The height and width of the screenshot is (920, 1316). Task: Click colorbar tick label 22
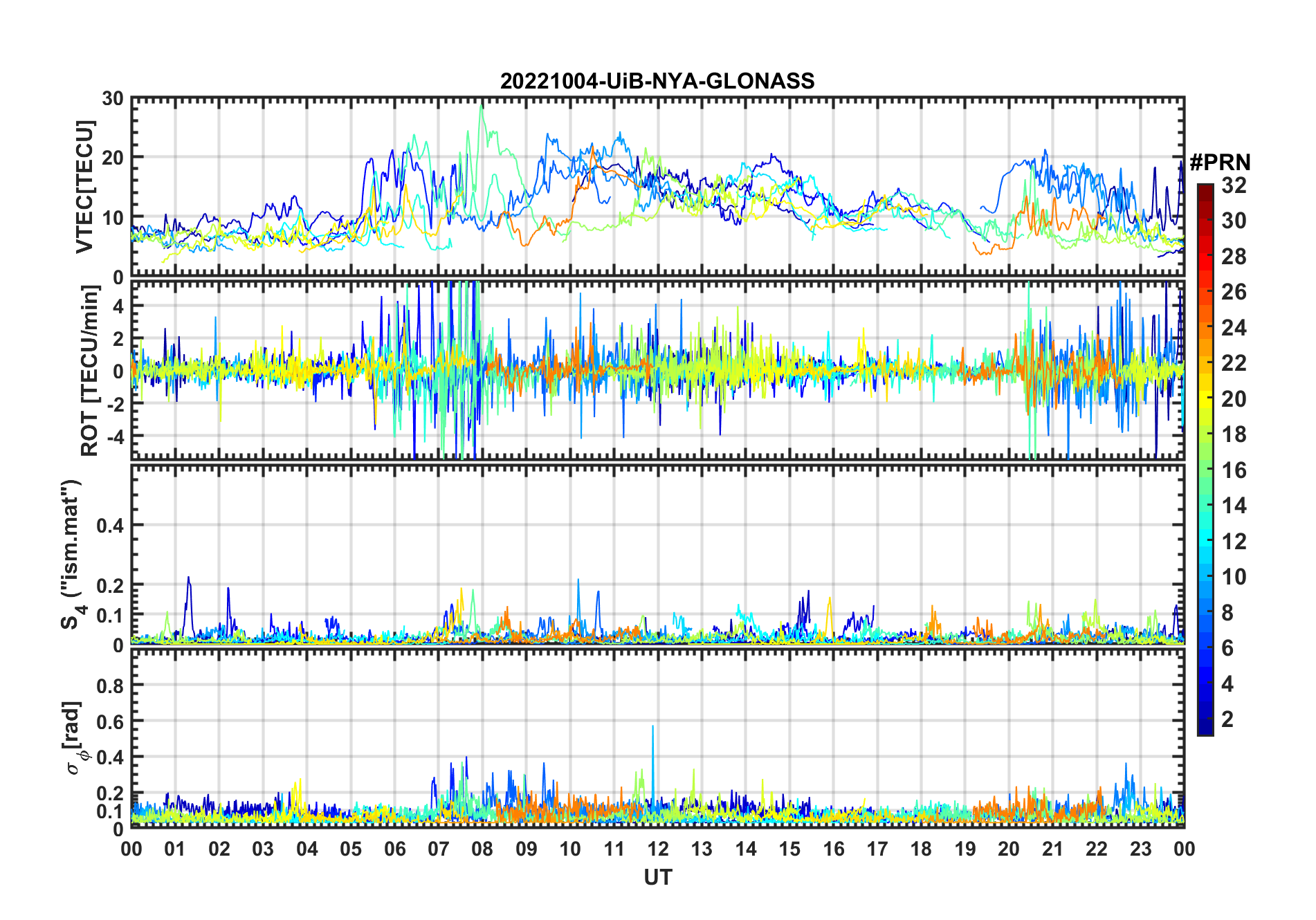tap(1234, 363)
